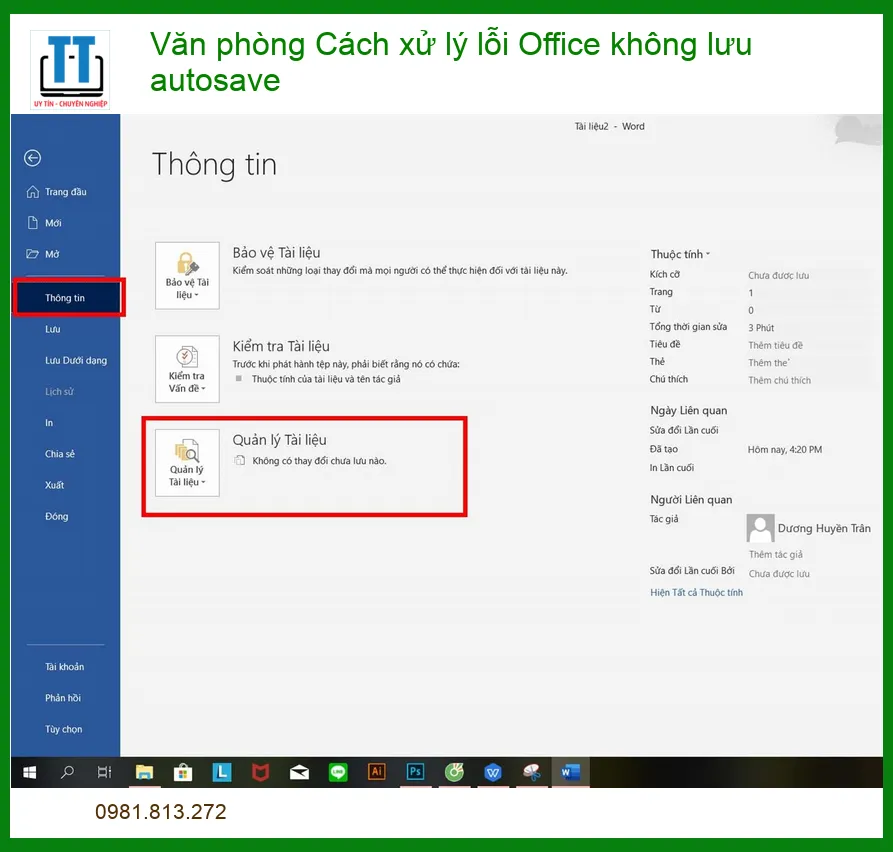Click Thêm thẻ tag field
This screenshot has width=893, height=852.
[769, 363]
